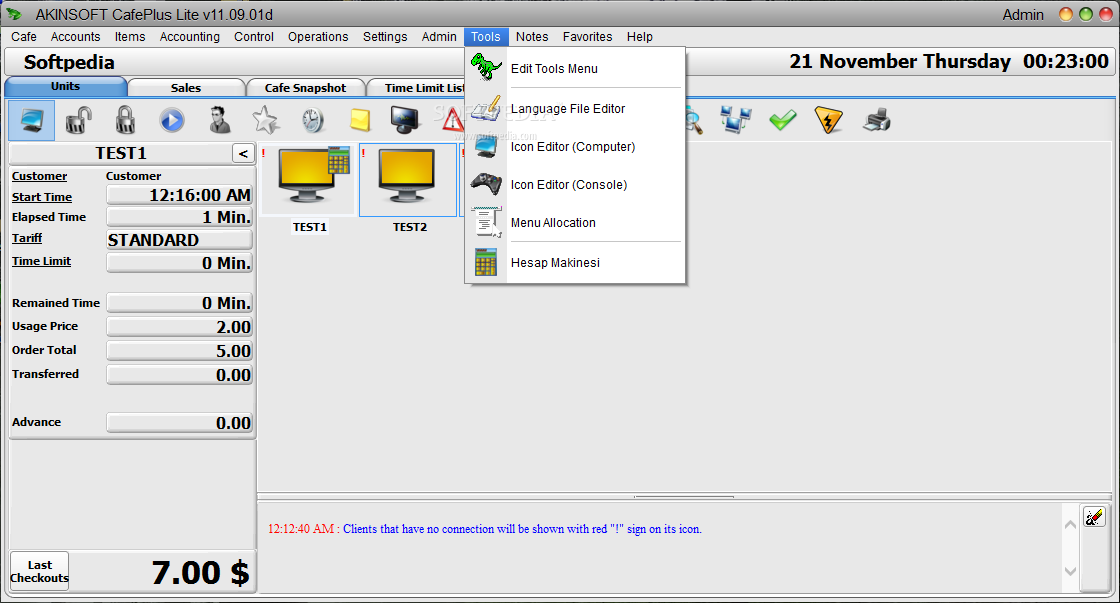Click the dinosaur icon for Edit Tools Menu
The height and width of the screenshot is (603, 1120).
486,68
